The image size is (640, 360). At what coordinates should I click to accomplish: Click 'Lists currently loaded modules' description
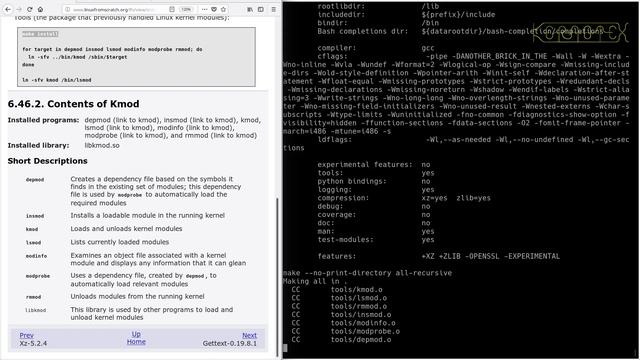pyautogui.click(x=120, y=242)
